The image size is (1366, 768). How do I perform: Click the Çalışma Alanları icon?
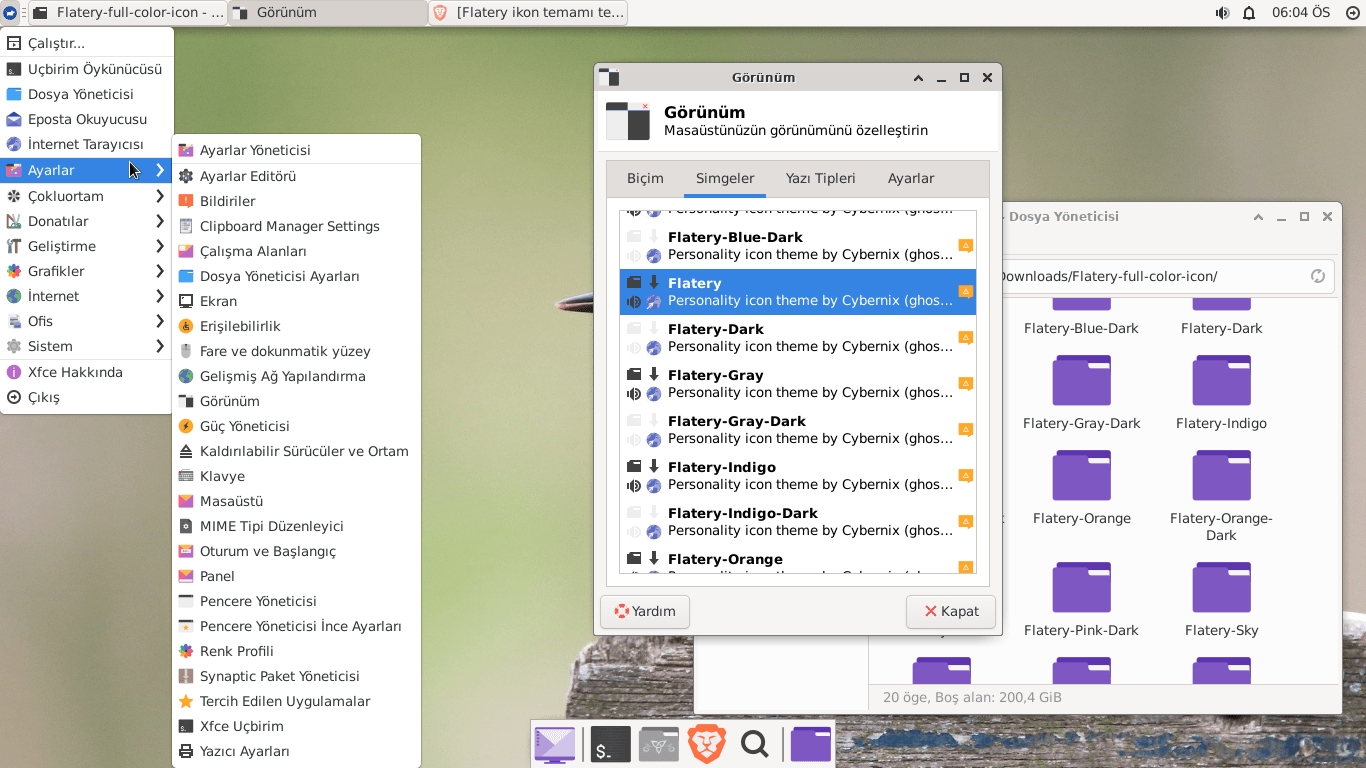pos(186,251)
